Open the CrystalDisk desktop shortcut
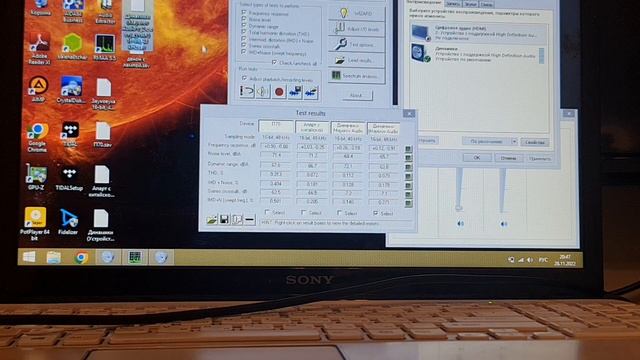Image resolution: width=640 pixels, height=360 pixels. point(71,90)
